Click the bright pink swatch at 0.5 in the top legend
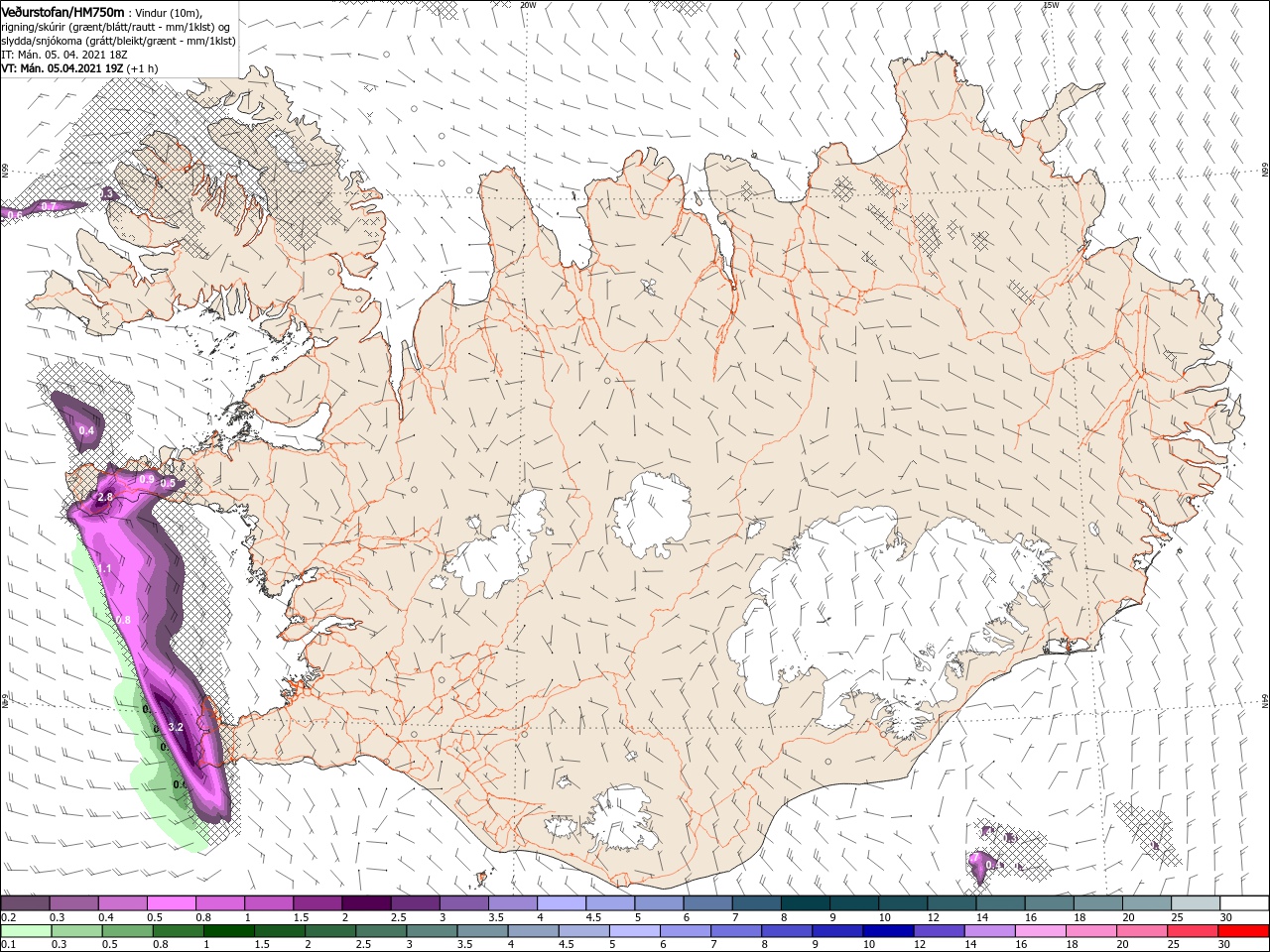Viewport: 1270px width, 952px height. (x=171, y=903)
